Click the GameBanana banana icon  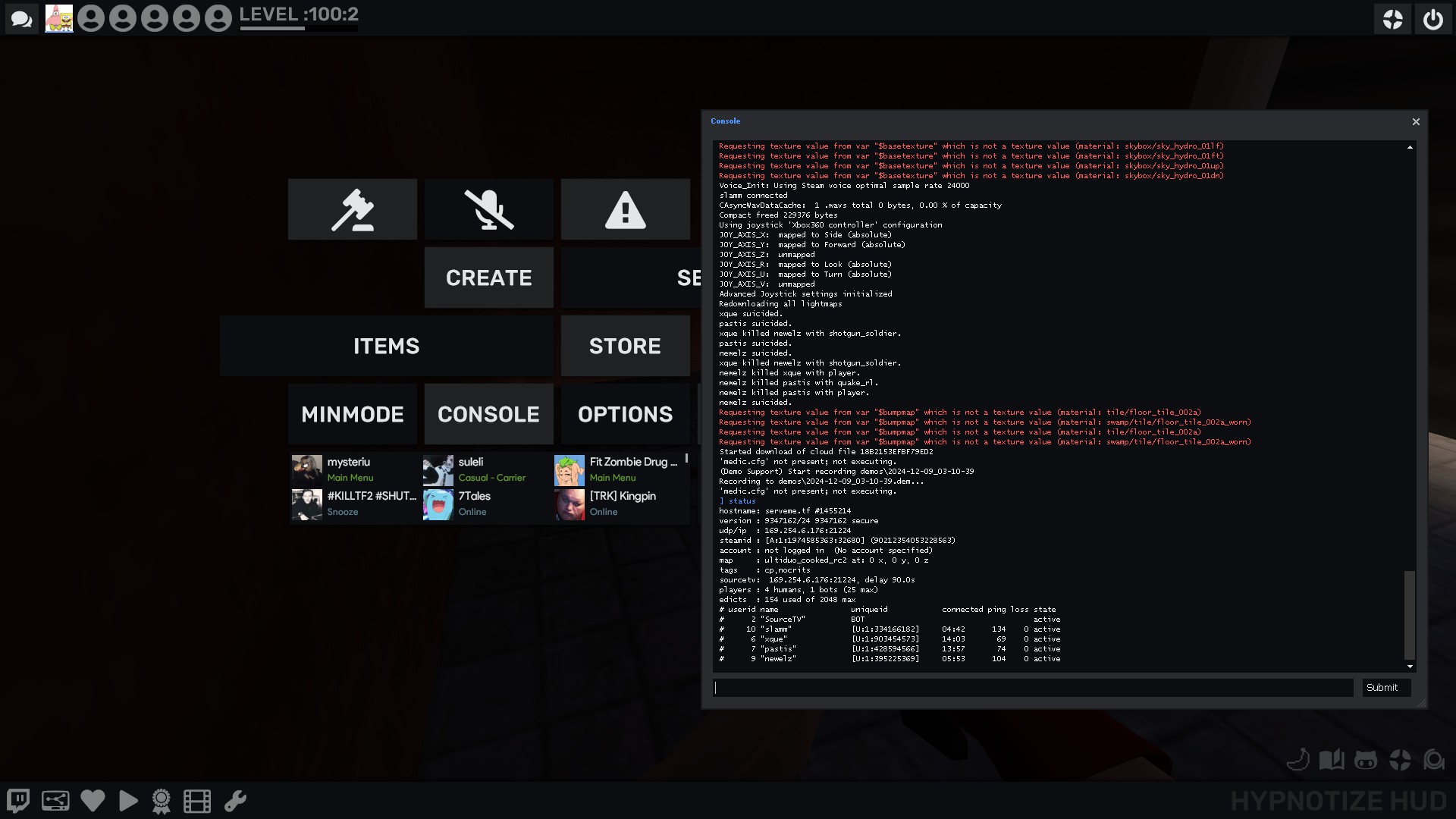(1298, 760)
